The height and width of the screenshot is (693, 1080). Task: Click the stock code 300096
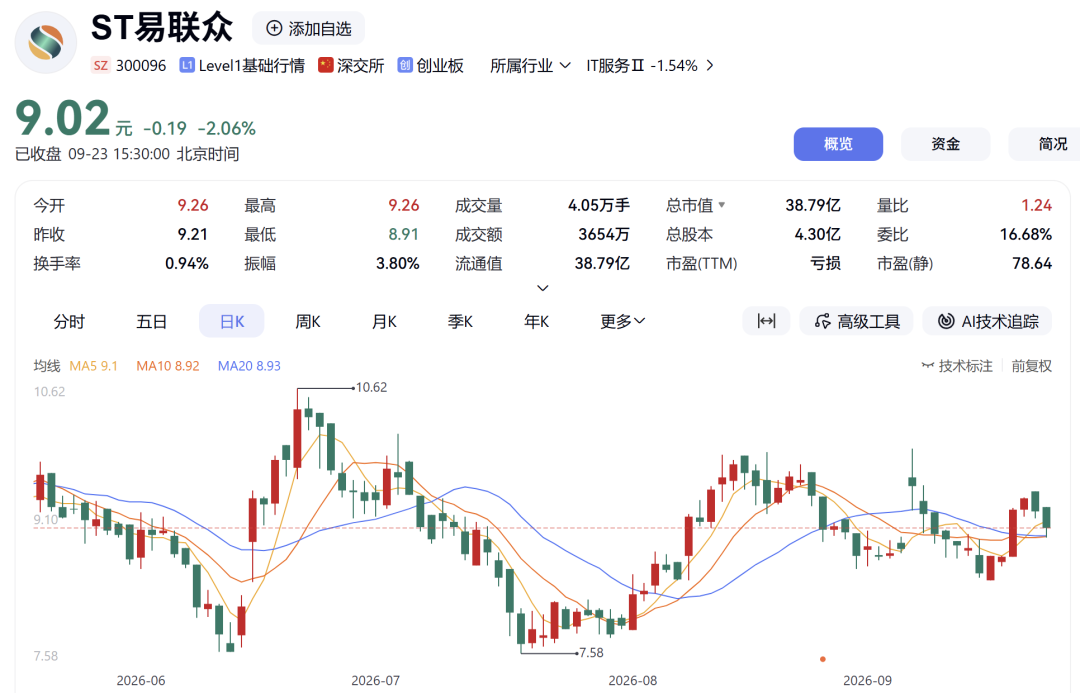pos(141,65)
